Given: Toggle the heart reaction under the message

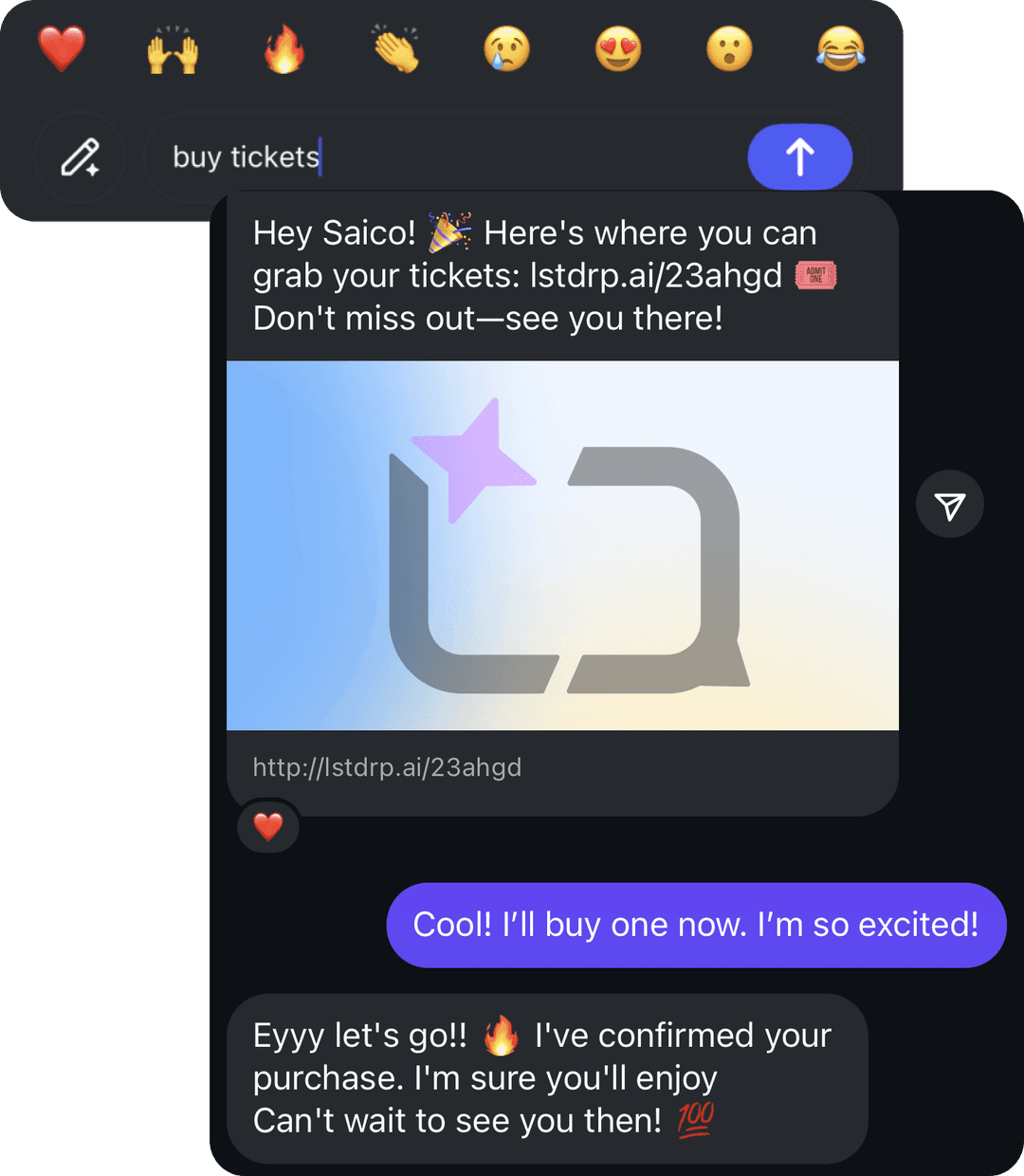Looking at the screenshot, I should 268,827.
